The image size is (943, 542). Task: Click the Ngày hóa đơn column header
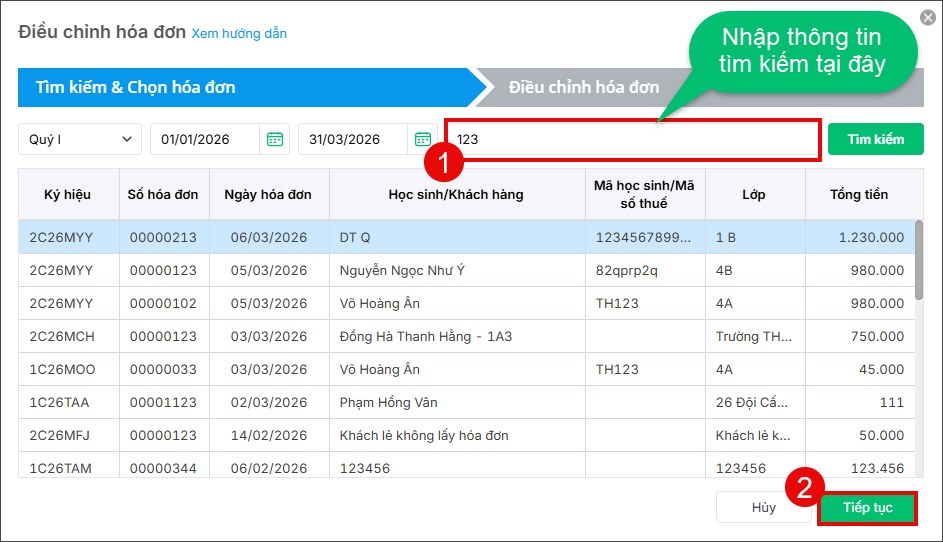point(268,194)
